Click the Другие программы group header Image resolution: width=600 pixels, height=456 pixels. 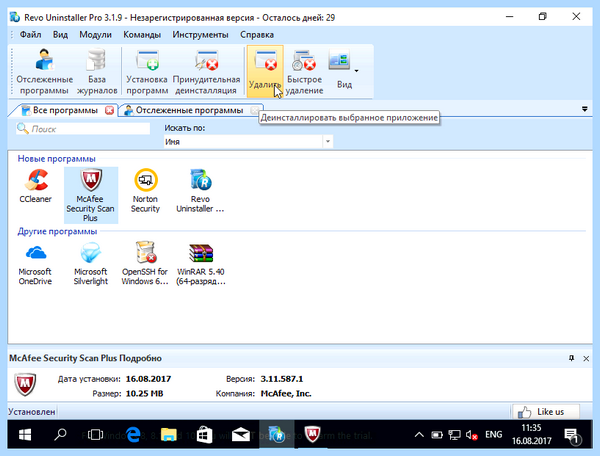(57, 231)
